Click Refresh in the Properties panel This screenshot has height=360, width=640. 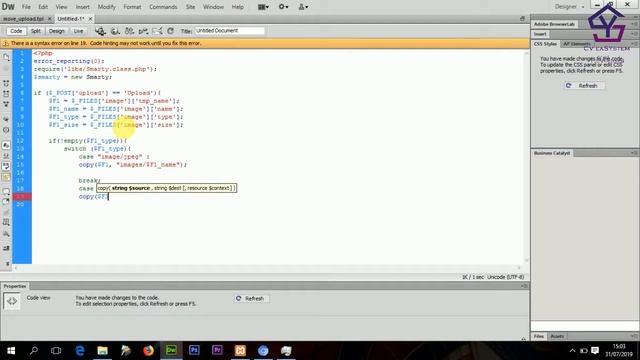(x=251, y=299)
